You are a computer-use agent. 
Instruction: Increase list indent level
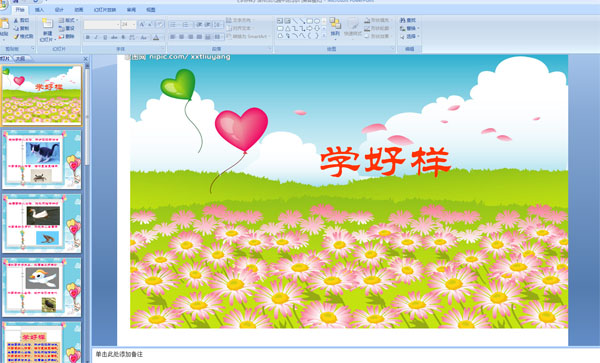207,24
